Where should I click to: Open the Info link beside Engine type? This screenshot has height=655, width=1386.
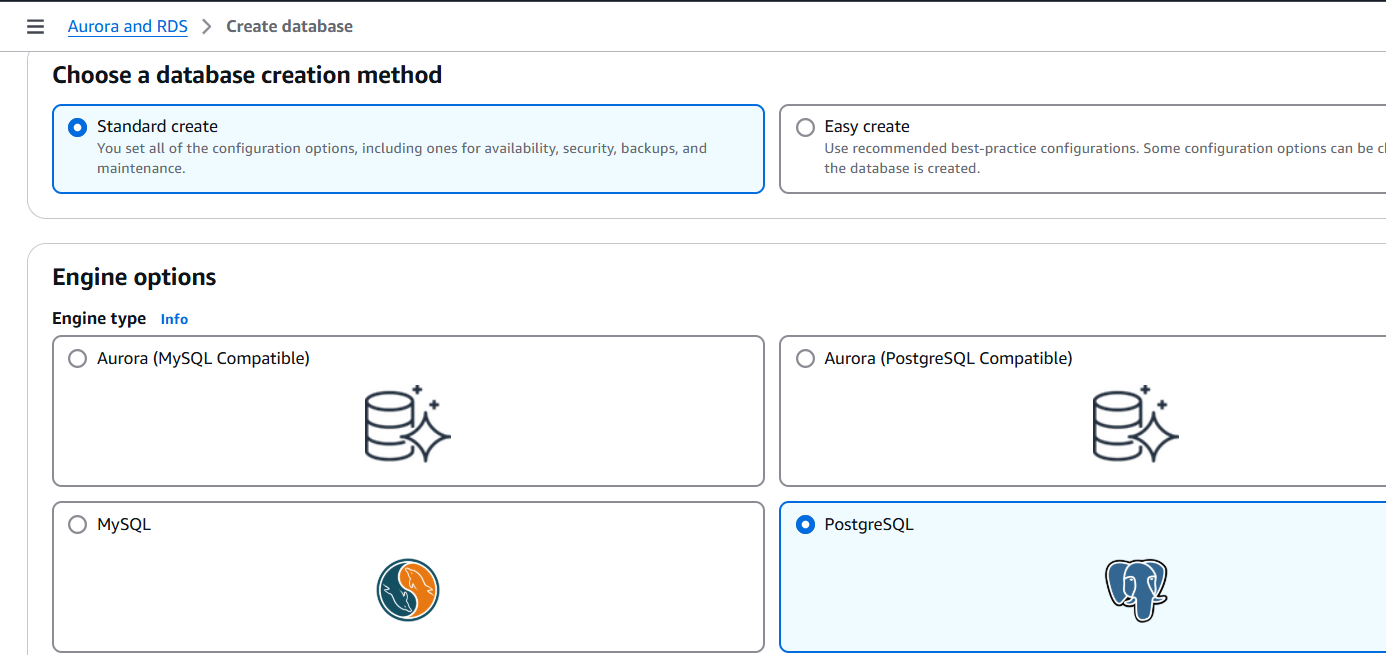[174, 319]
